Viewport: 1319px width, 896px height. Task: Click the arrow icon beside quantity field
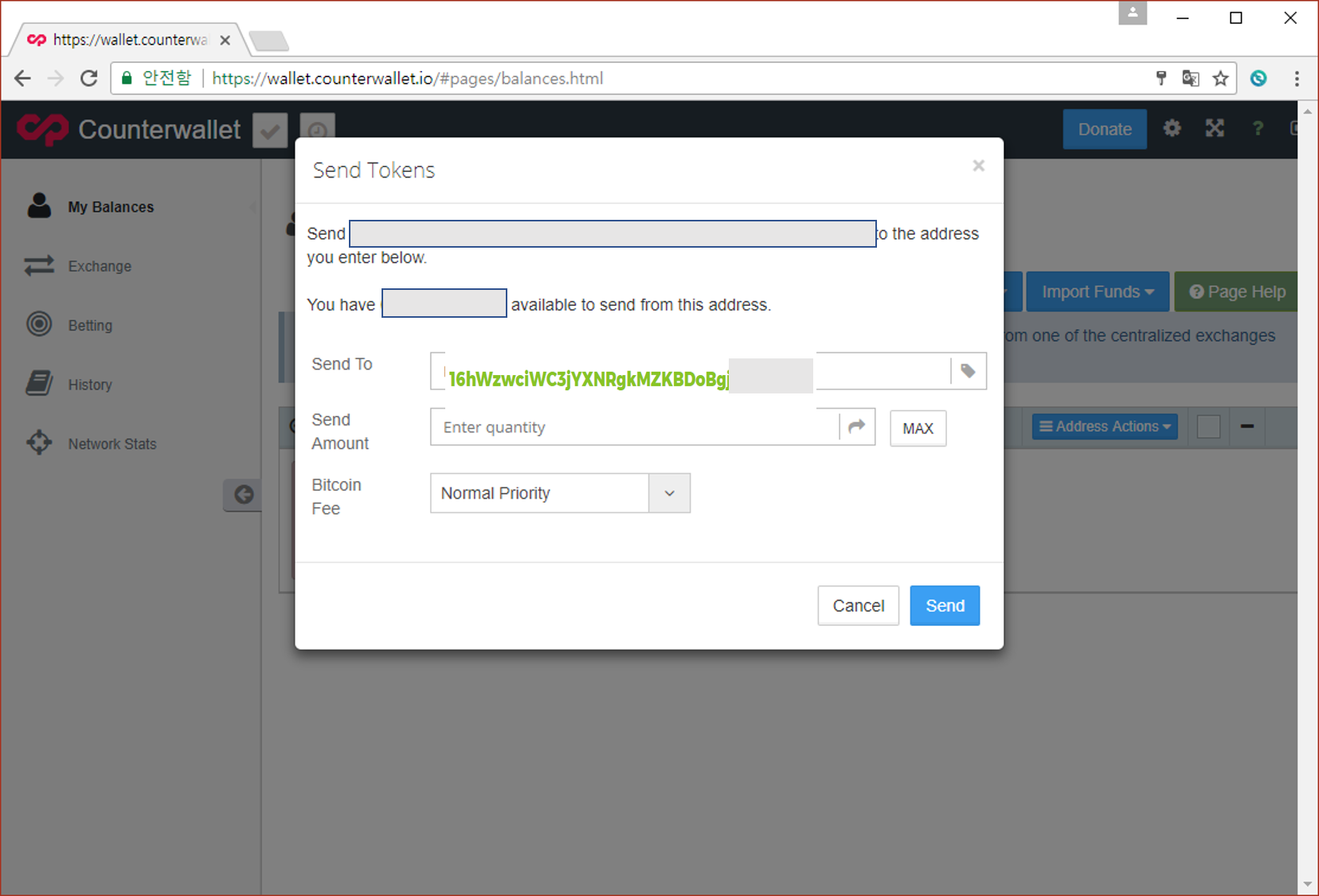(x=856, y=427)
